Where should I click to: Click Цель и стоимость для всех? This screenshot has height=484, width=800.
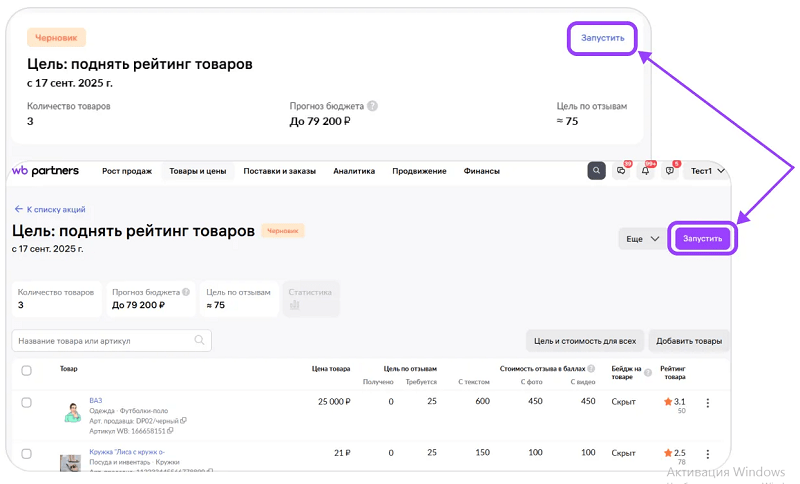coord(585,341)
